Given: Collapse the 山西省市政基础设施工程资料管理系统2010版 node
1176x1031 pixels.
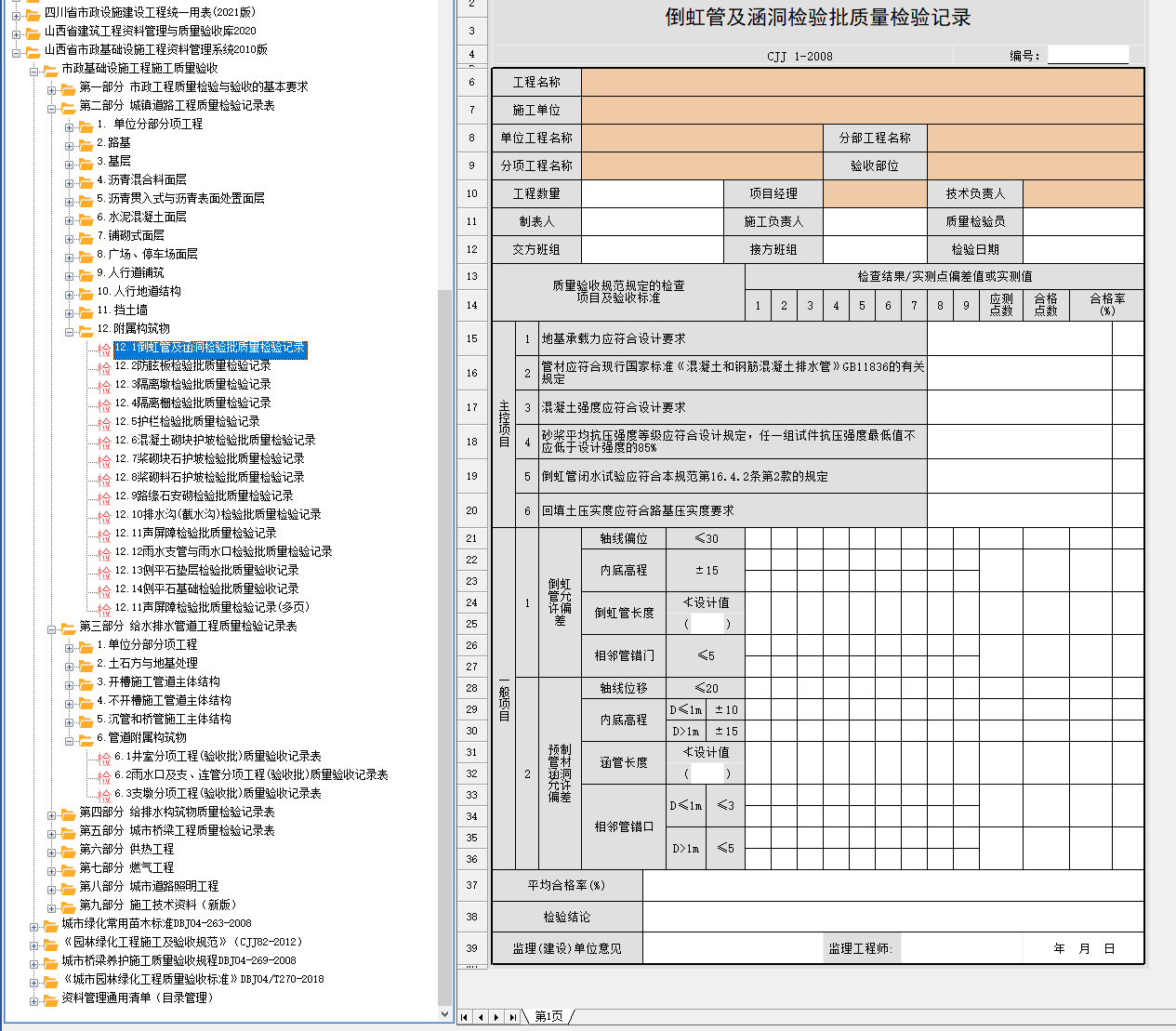Looking at the screenshot, I should pyautogui.click(x=17, y=52).
